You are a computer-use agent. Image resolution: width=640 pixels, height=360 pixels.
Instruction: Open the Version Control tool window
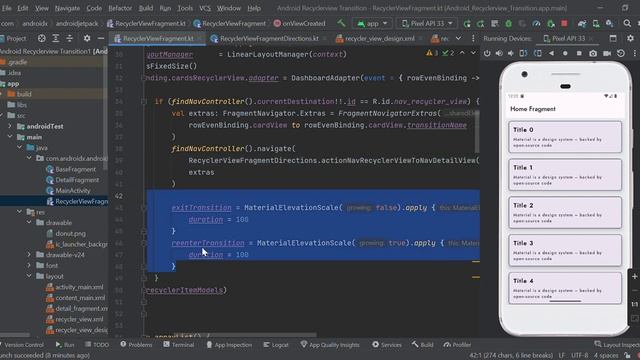[x=22, y=345]
